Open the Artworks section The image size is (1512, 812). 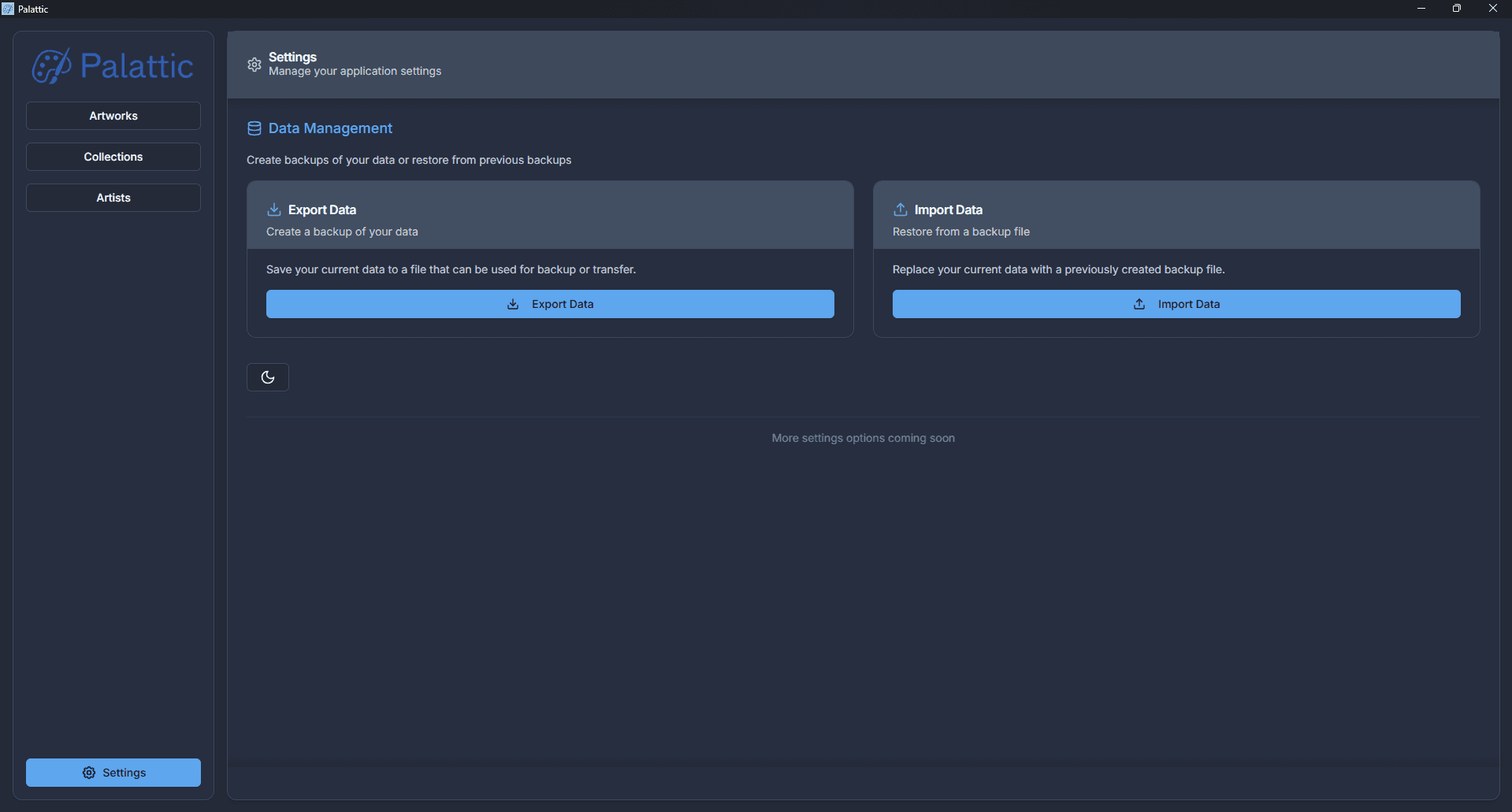(113, 116)
